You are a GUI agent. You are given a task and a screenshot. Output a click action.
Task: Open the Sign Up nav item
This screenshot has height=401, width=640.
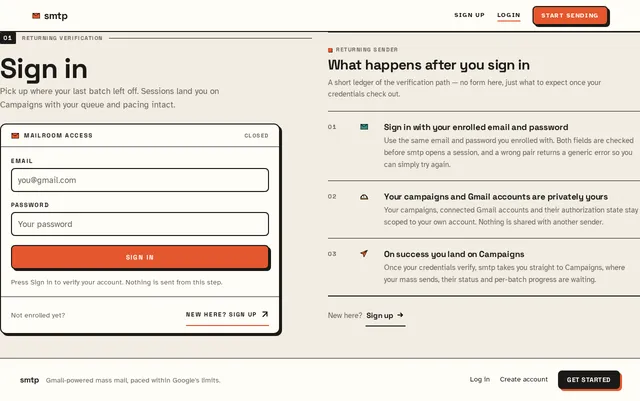(469, 15)
